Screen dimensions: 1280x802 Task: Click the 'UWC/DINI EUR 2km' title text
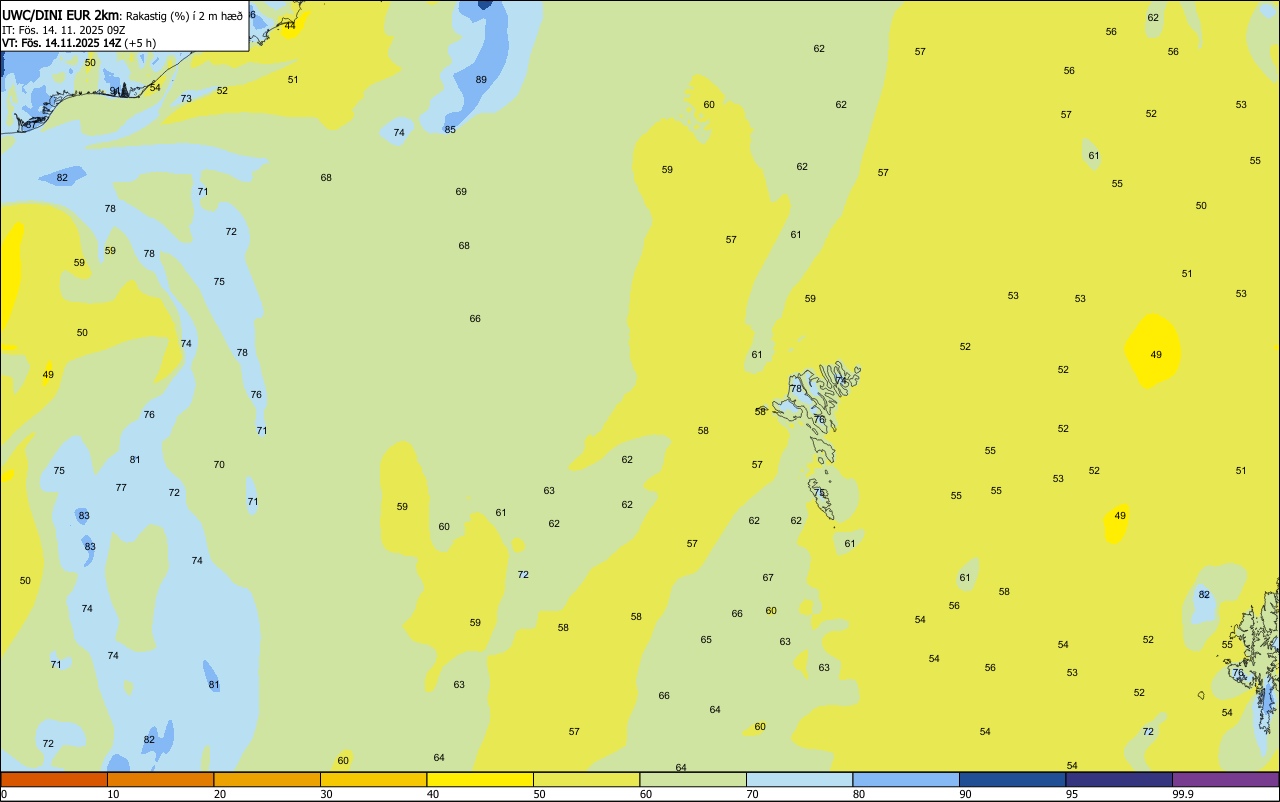(x=60, y=15)
